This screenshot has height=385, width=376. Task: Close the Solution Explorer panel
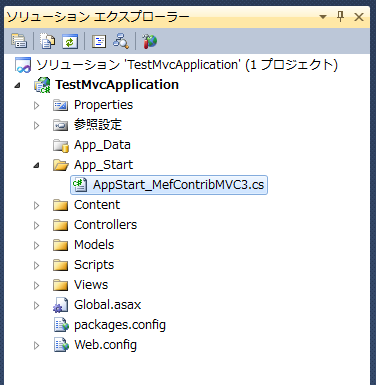pos(359,17)
